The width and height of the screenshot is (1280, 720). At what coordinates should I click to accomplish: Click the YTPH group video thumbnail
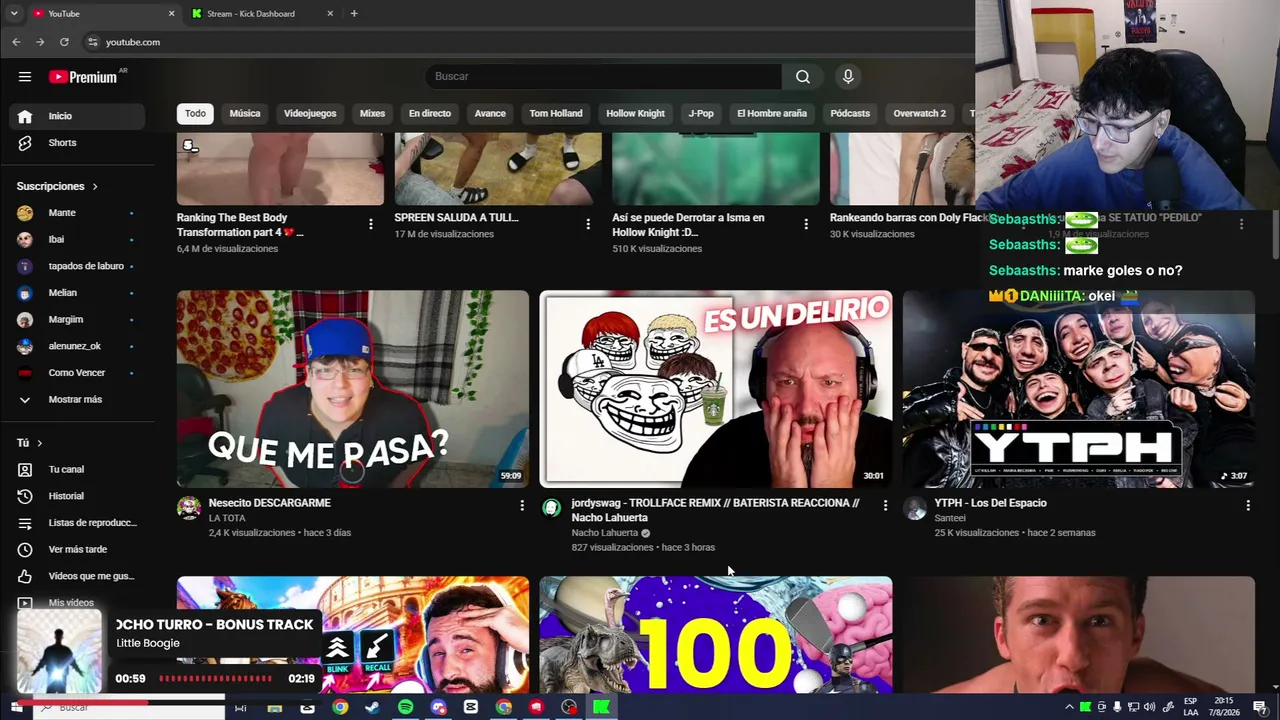point(1079,389)
